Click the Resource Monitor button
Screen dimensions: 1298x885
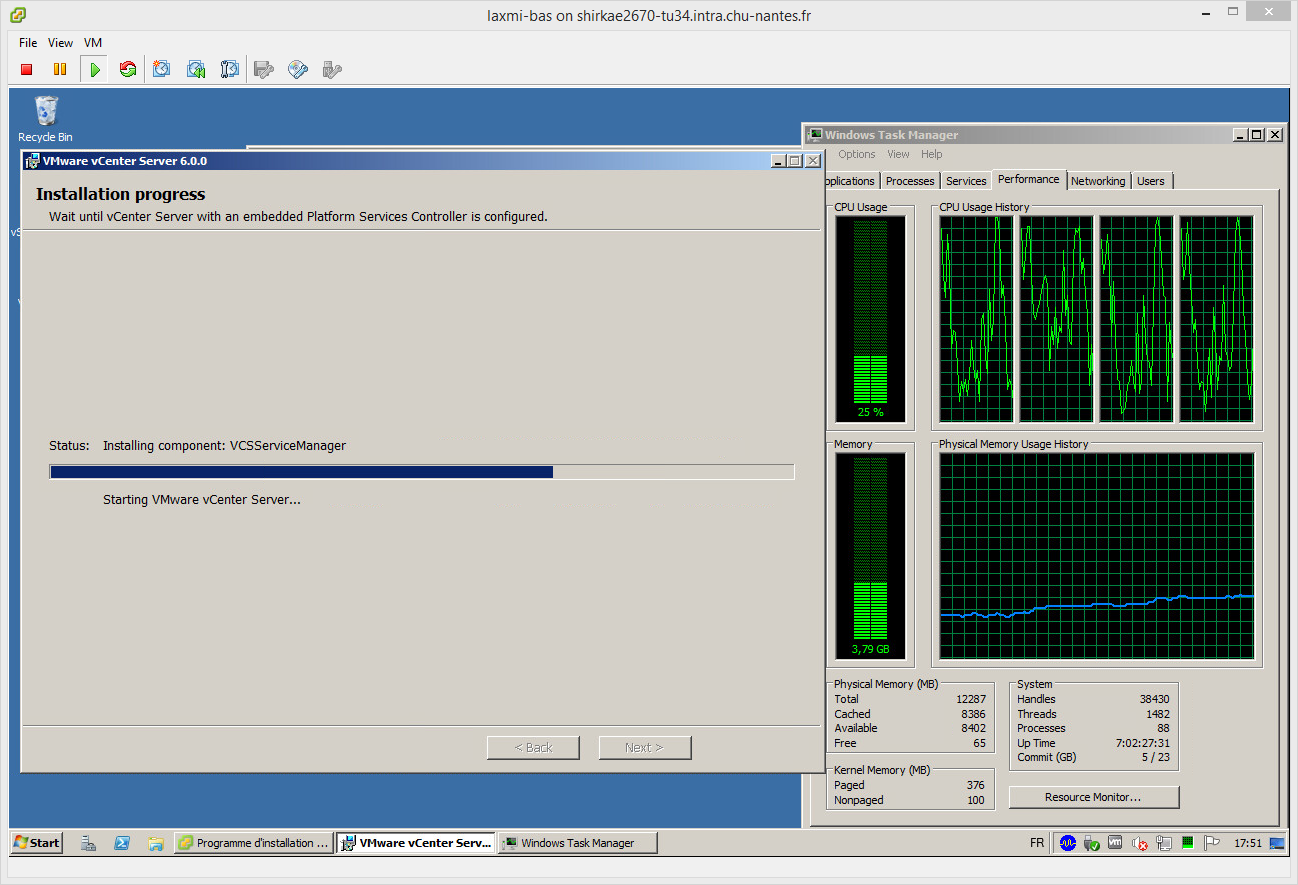(1093, 797)
